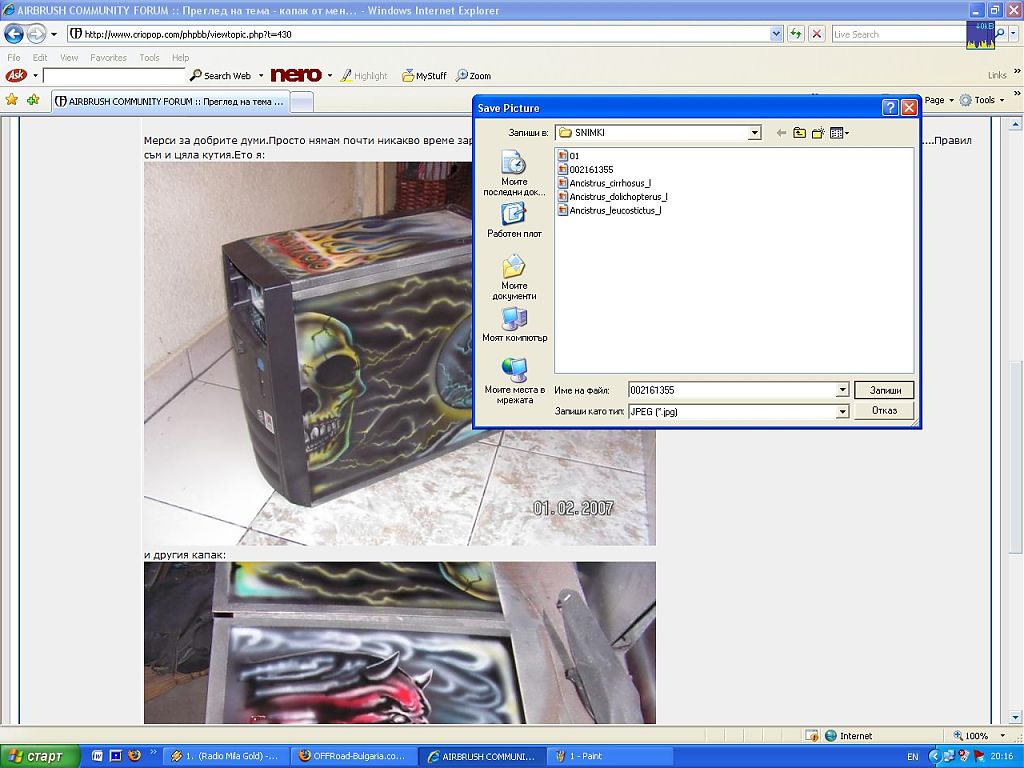Open Работен плот location
The width and height of the screenshot is (1024, 768).
[x=514, y=220]
